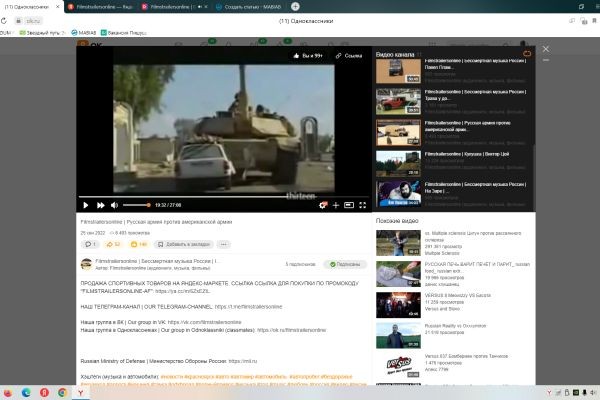Screen dimensions: 600x400
Task: Open Microsoft Edge from taskbar
Action: point(26,393)
